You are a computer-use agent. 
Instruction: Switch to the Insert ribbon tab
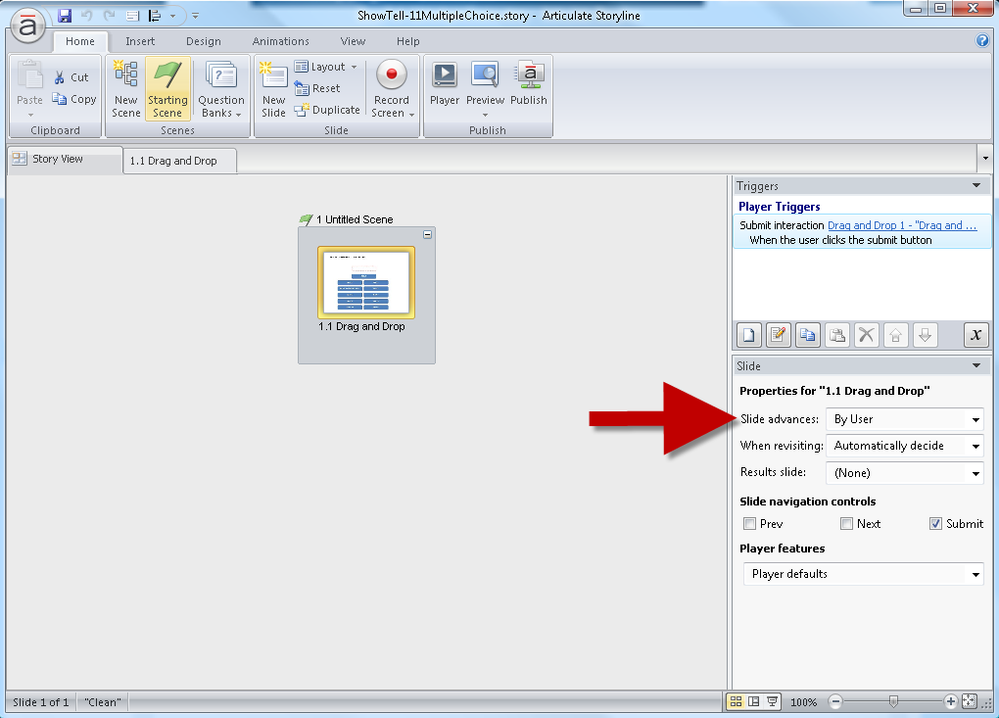coord(140,41)
